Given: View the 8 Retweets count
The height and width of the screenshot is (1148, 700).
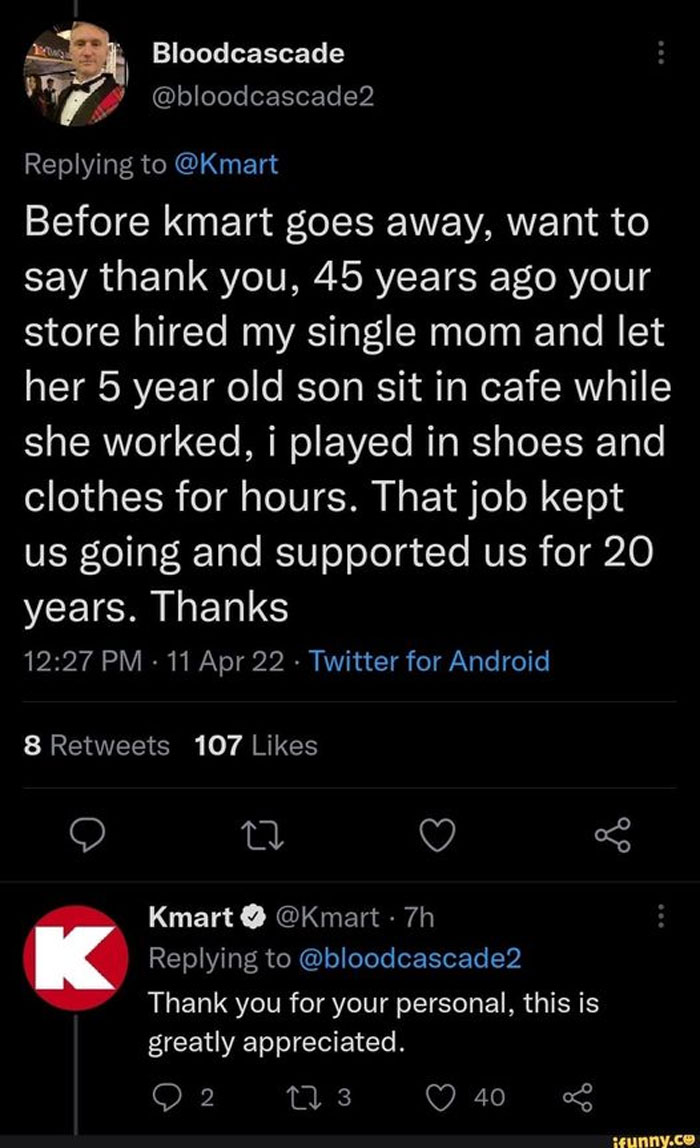Looking at the screenshot, I should 96,745.
